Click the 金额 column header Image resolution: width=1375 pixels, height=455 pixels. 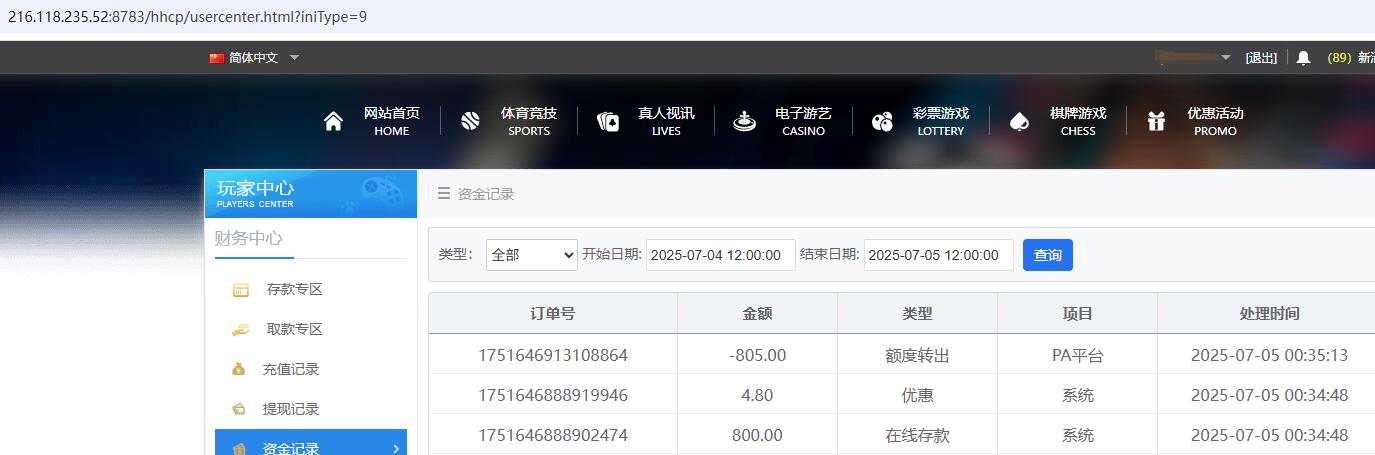pos(757,313)
